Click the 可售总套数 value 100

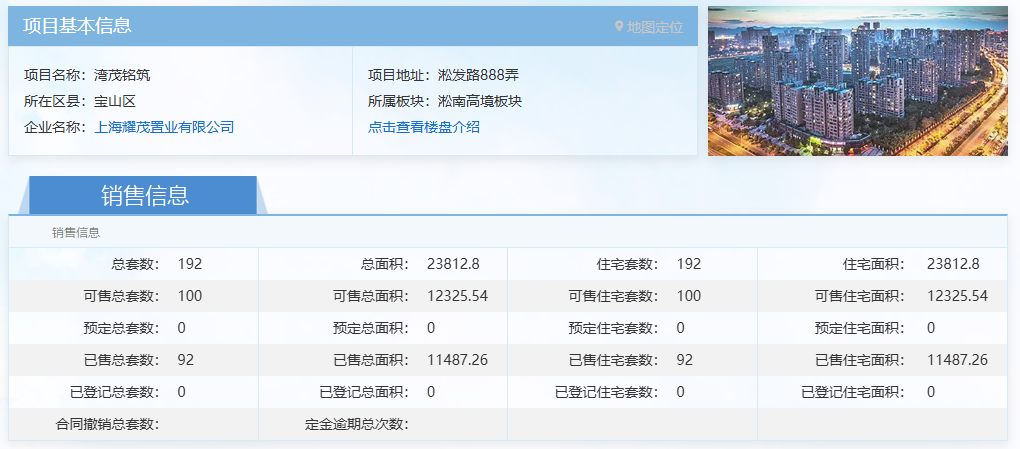[x=190, y=296]
